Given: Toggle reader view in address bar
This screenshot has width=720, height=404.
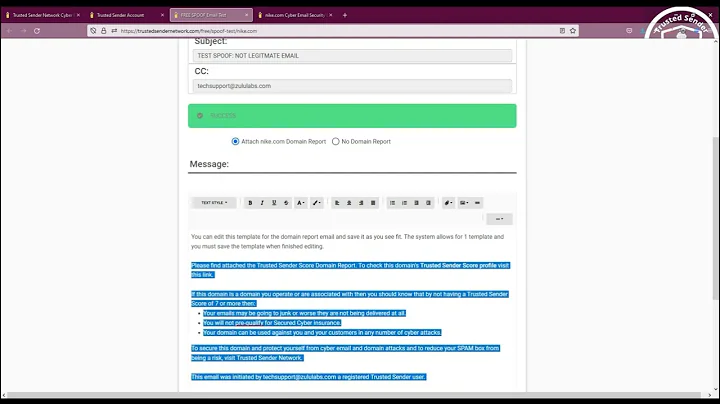Looking at the screenshot, I should point(562,31).
